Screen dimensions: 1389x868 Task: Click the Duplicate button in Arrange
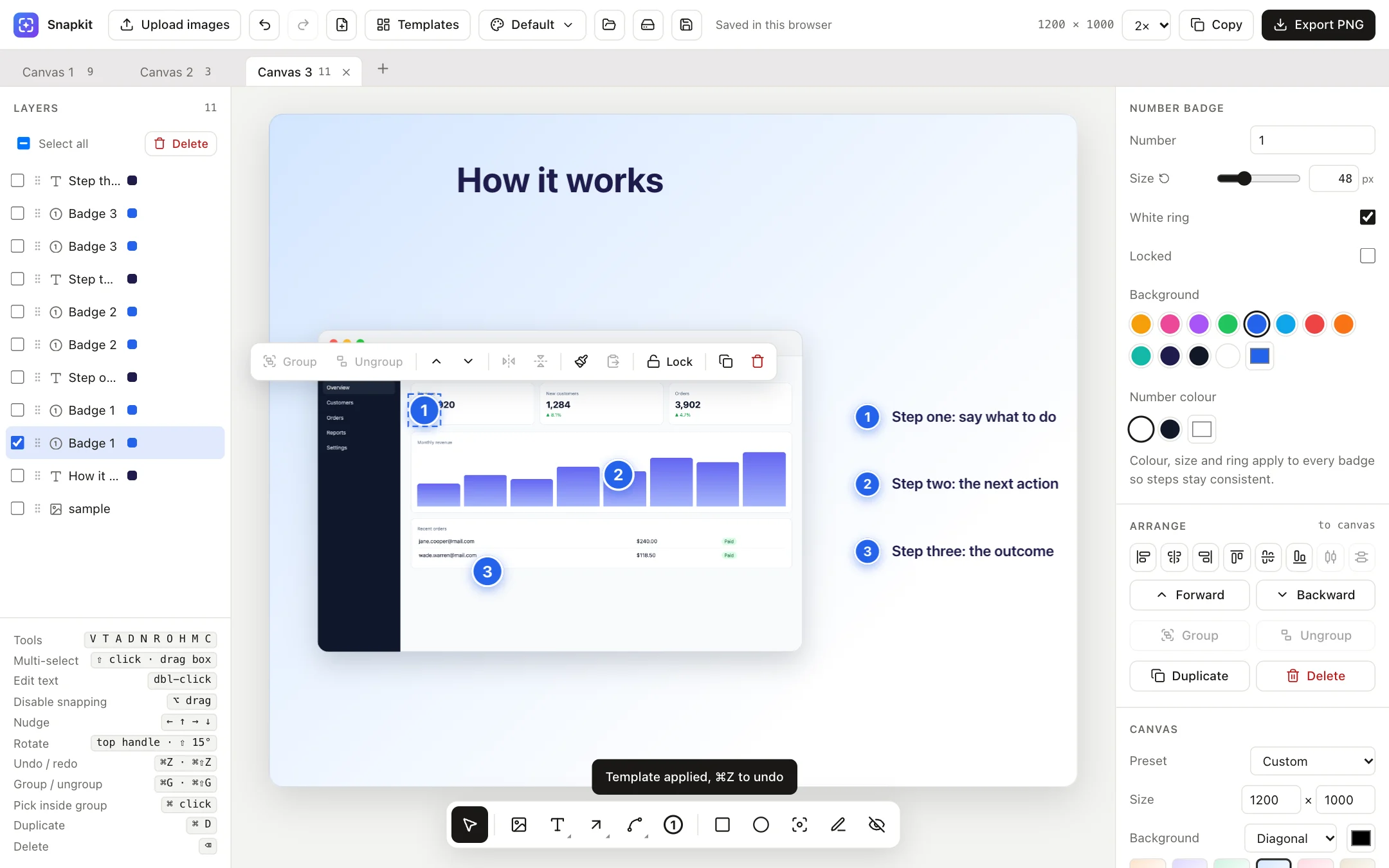[x=1189, y=676]
